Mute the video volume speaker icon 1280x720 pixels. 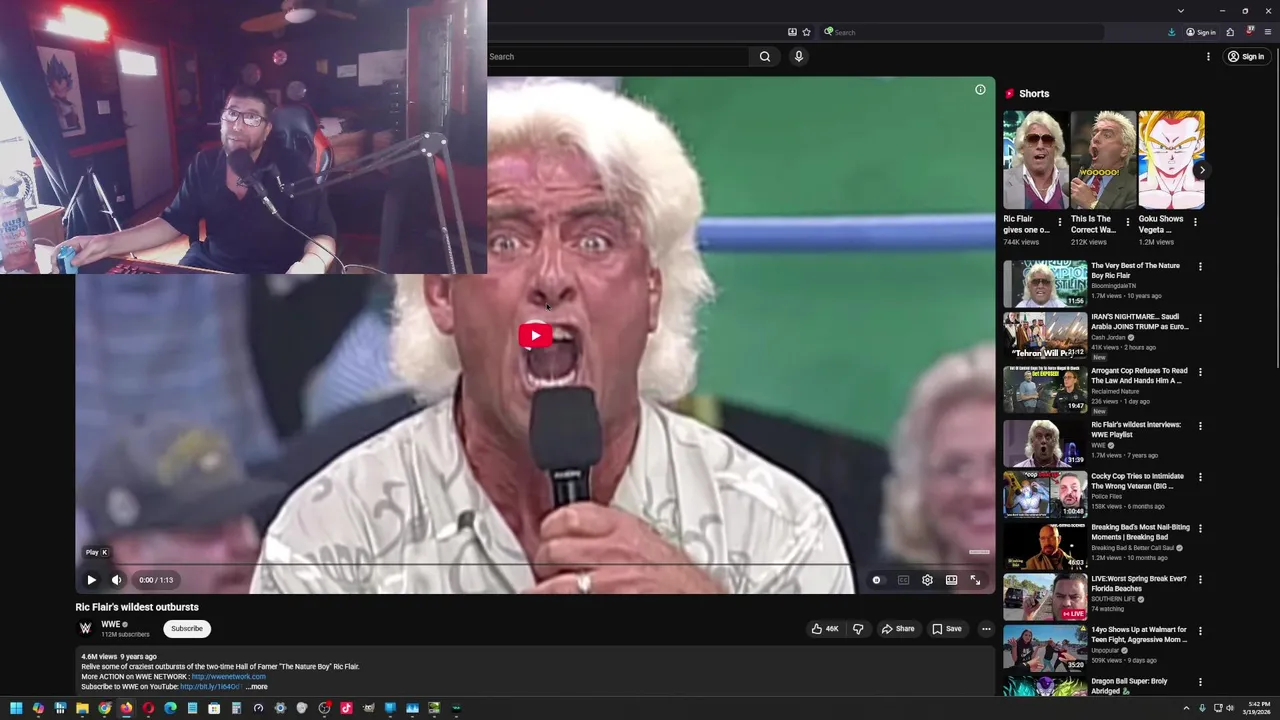pos(116,580)
